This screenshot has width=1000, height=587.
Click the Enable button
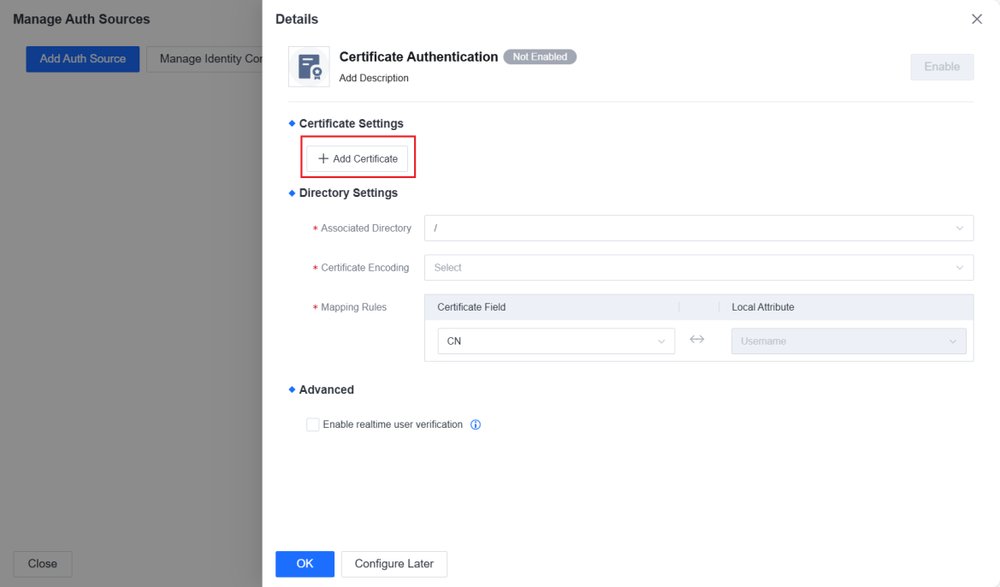[941, 67]
